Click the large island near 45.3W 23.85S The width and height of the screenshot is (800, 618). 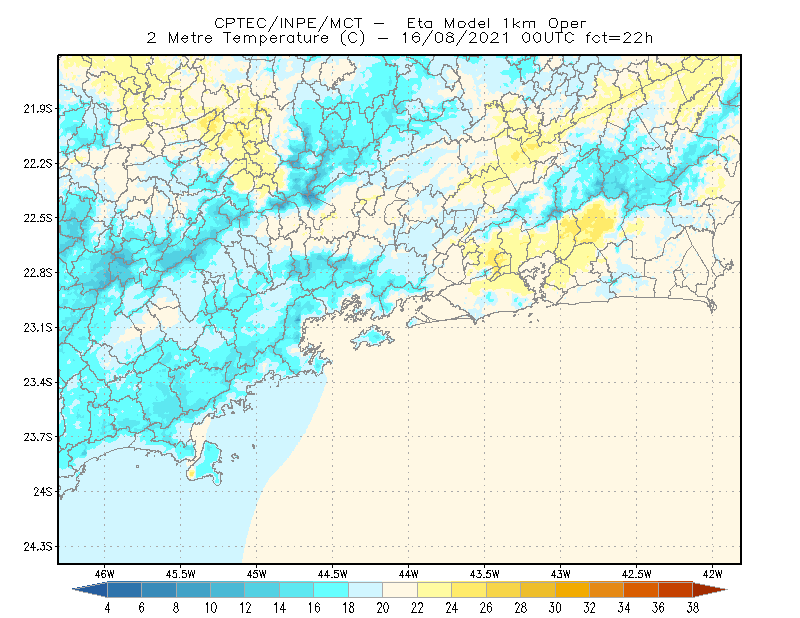click(206, 463)
